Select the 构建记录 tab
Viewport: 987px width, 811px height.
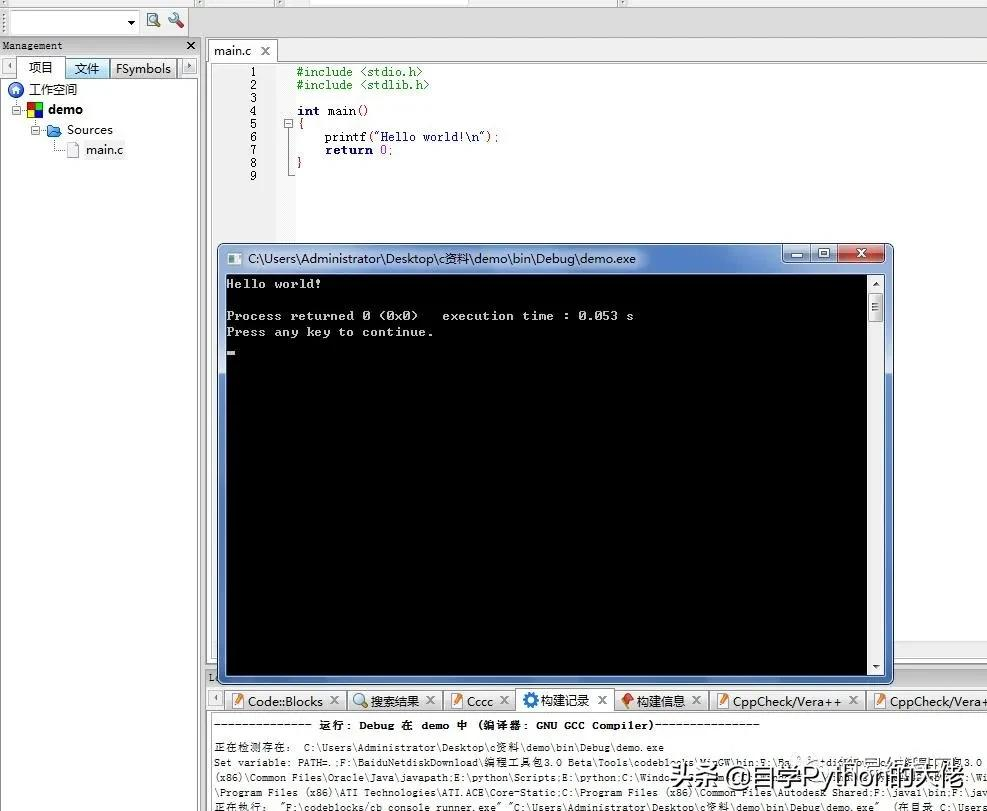coord(565,700)
